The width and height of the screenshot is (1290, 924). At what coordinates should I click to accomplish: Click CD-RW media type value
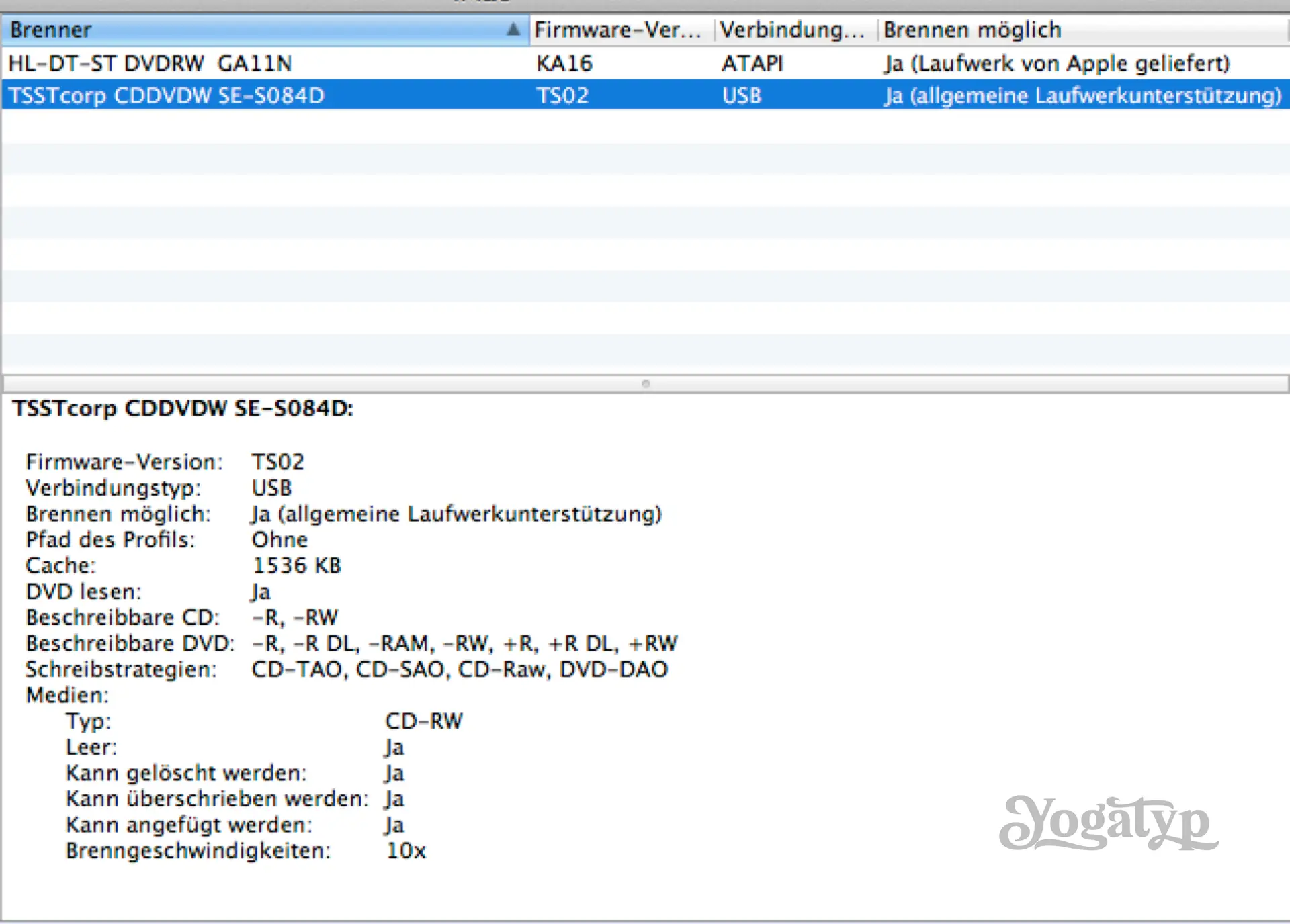tap(424, 721)
